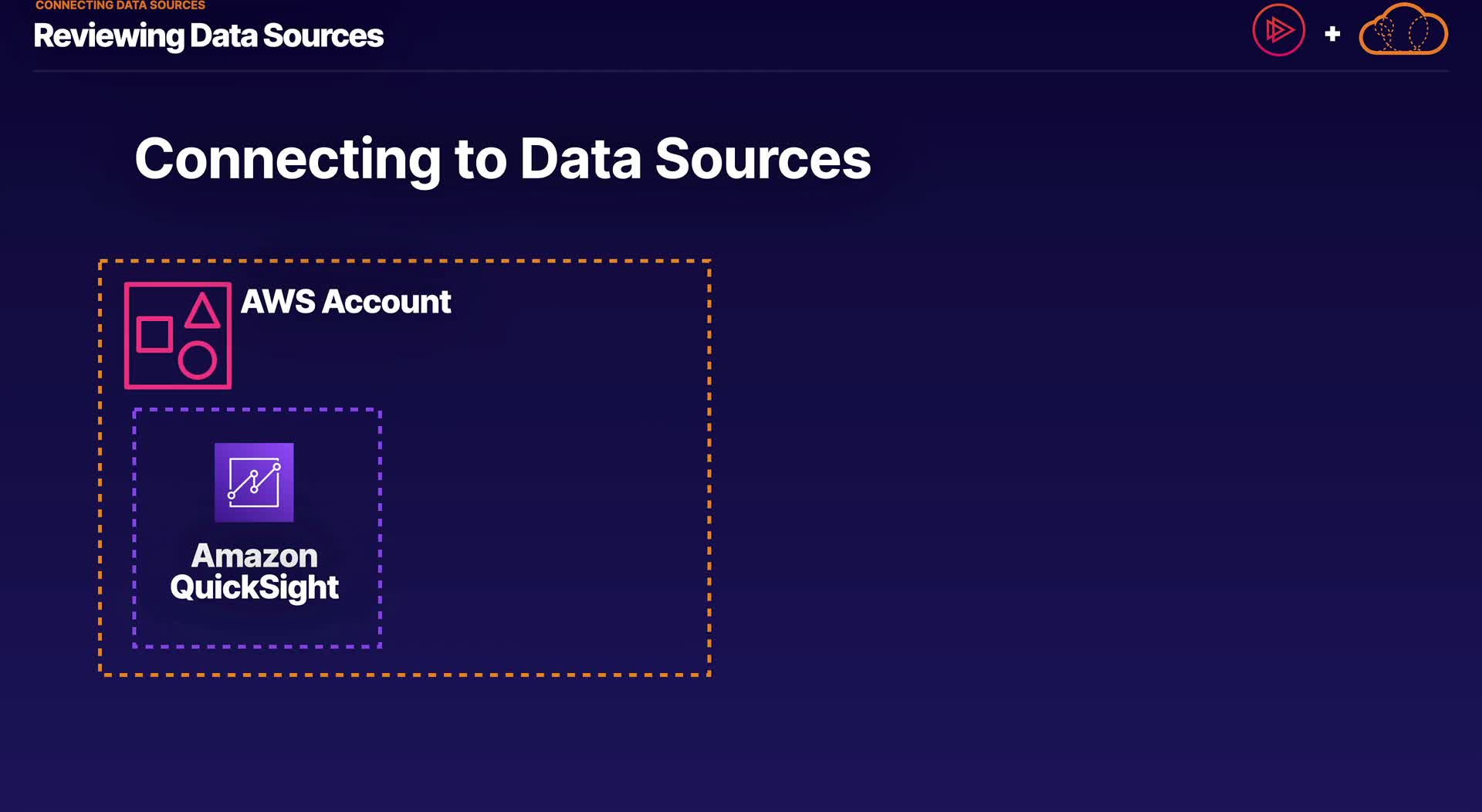Click the pink triangle in AWS Account icon

pyautogui.click(x=202, y=310)
